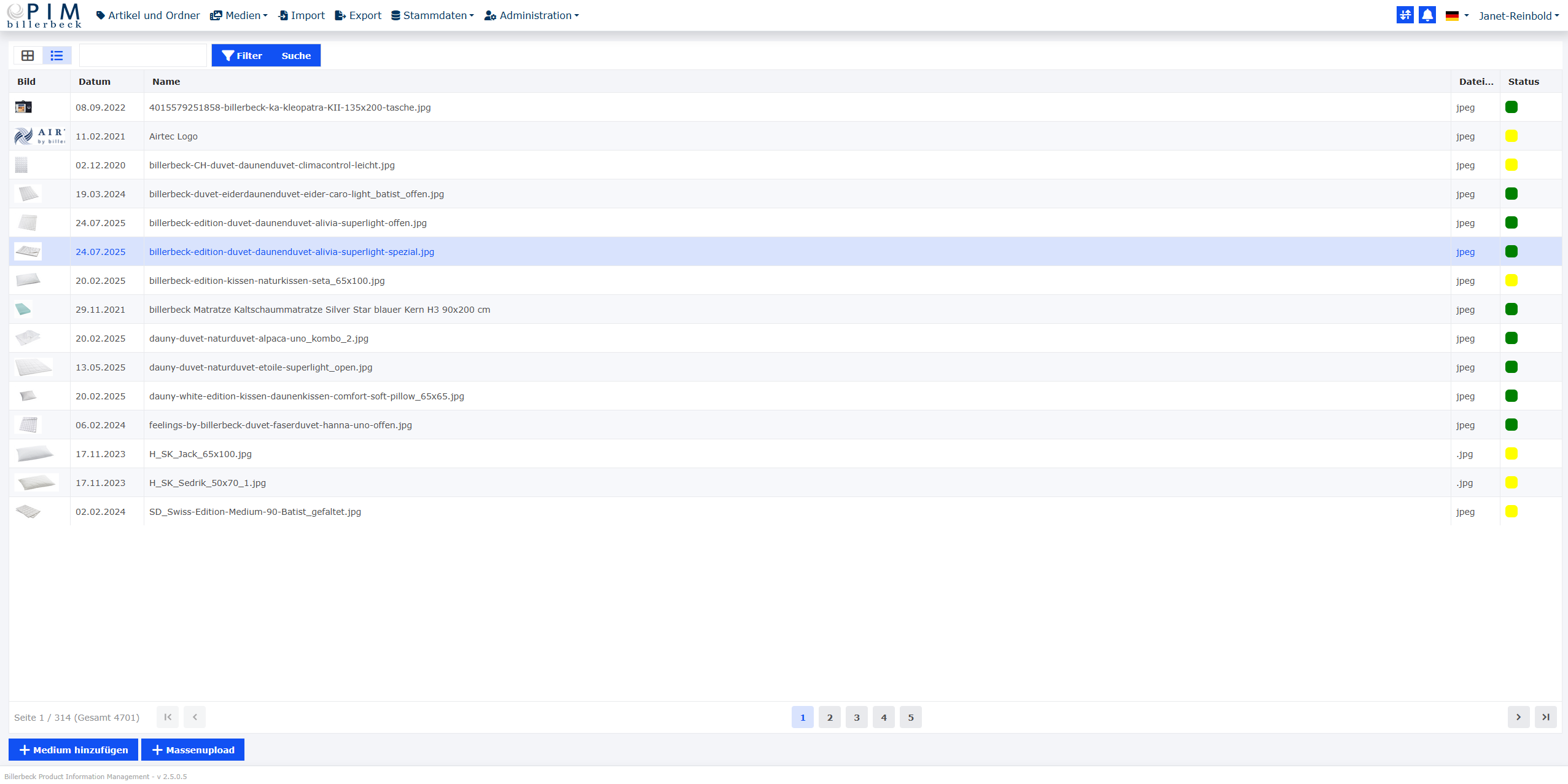Click the blue arrows icon beside the bell
This screenshot has height=784, width=1568.
tap(1405, 15)
